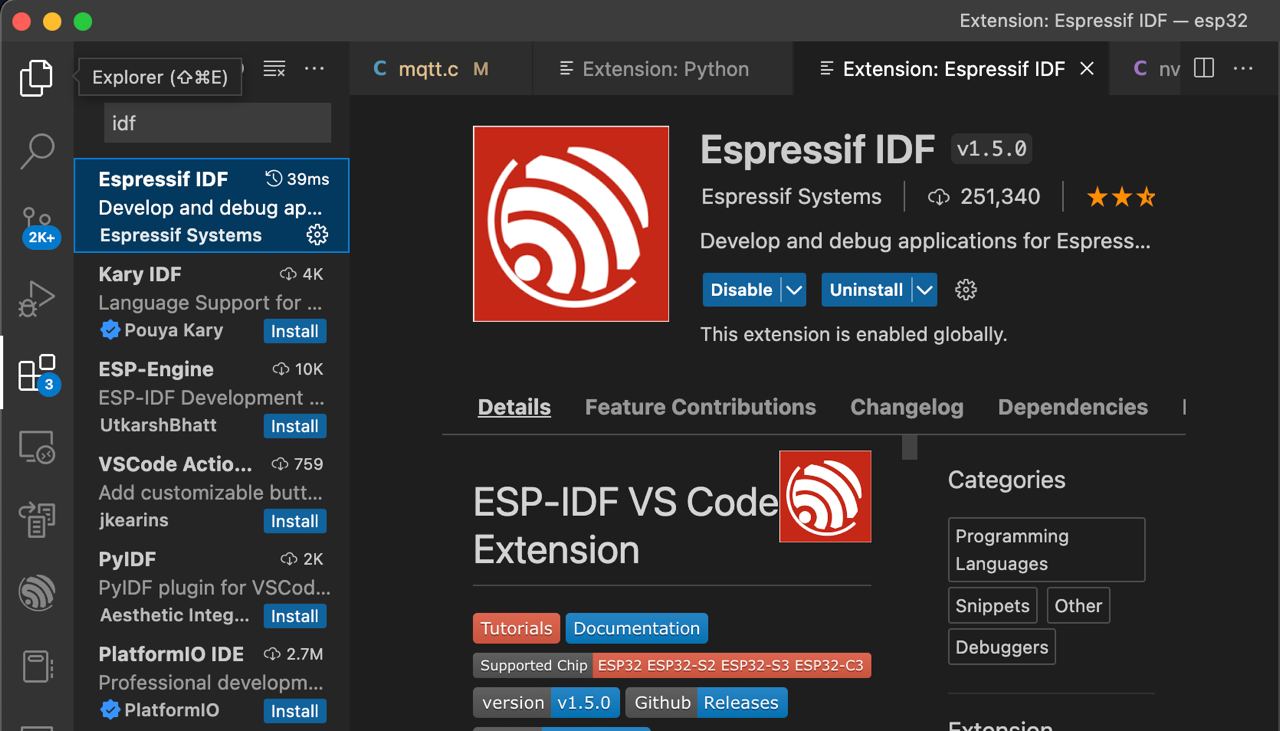Screen dimensions: 1280x731
Task: Click the document-with-arrows icon in the activity bar
Action: (36, 520)
